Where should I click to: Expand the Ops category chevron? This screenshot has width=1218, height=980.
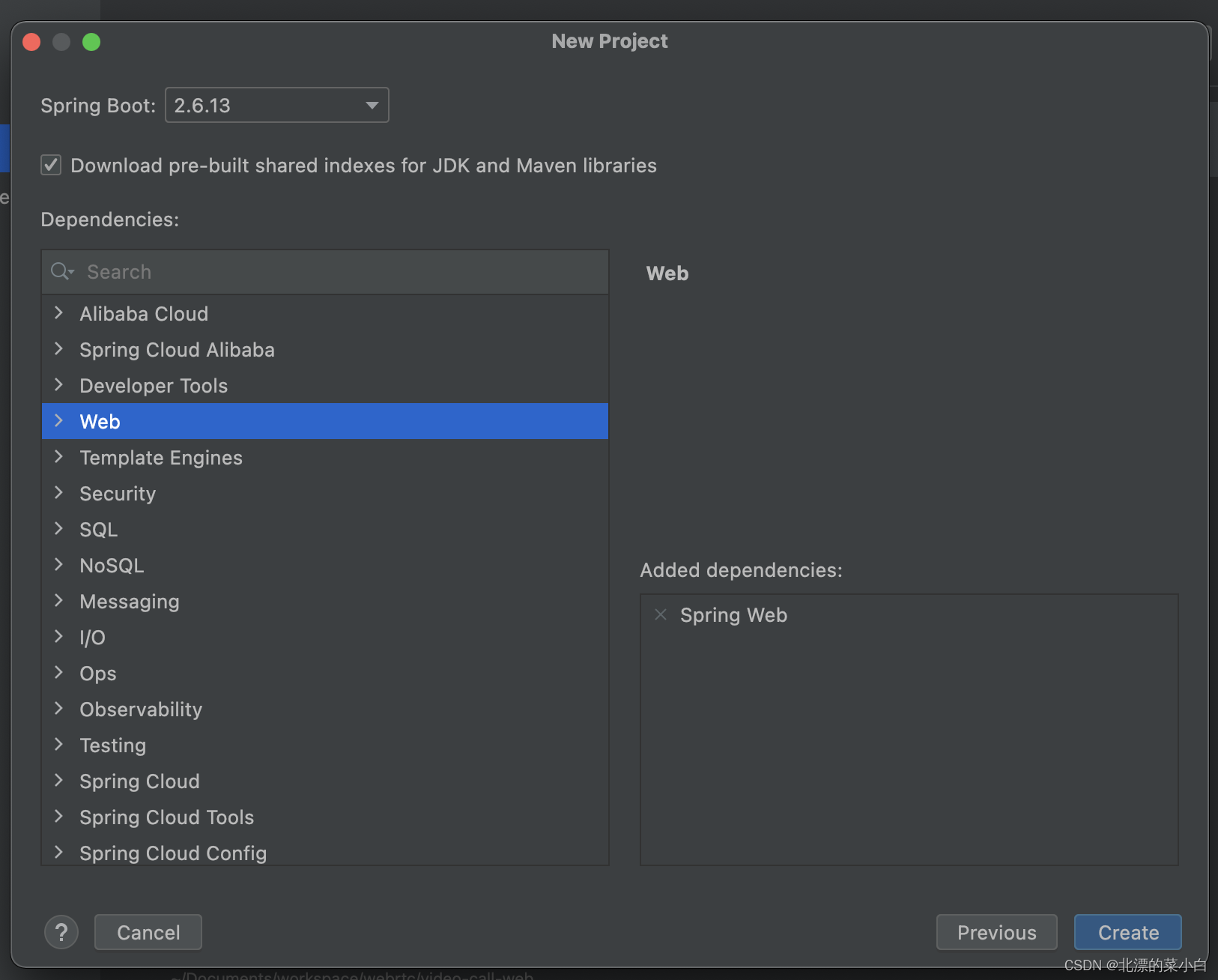[x=58, y=673]
